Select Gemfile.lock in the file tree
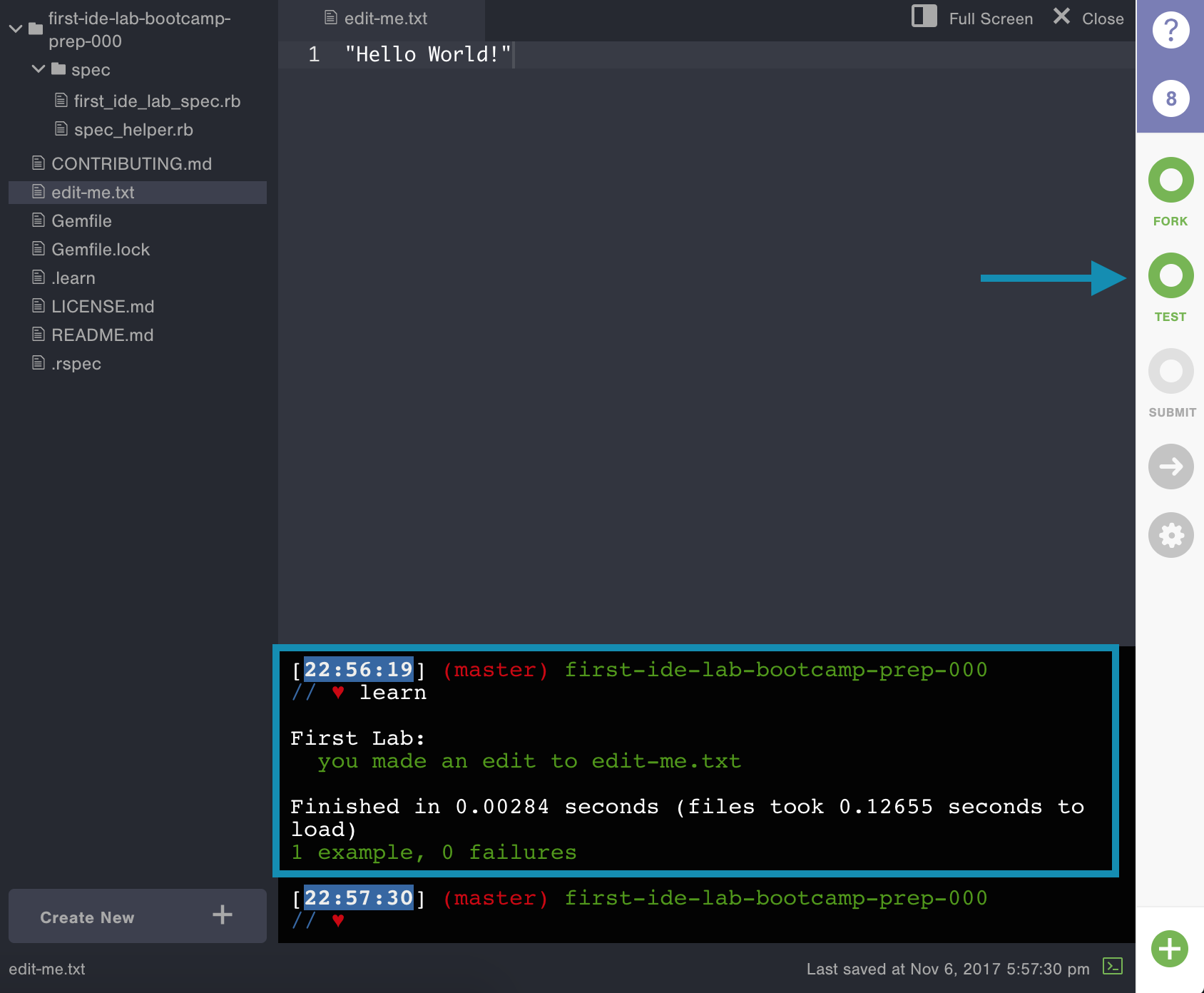1204x993 pixels. [101, 250]
